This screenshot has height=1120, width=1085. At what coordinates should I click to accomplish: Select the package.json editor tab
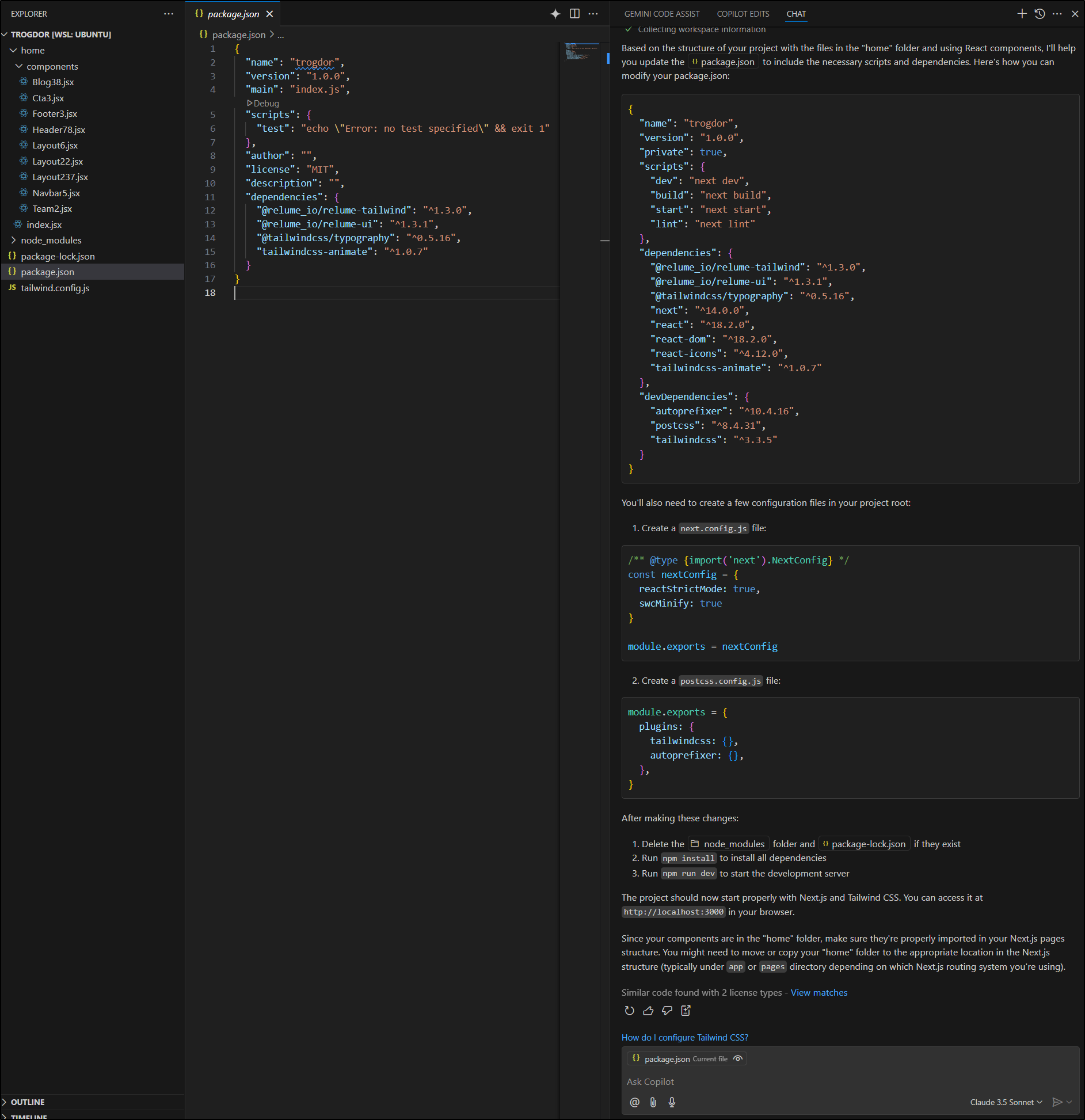tap(233, 14)
